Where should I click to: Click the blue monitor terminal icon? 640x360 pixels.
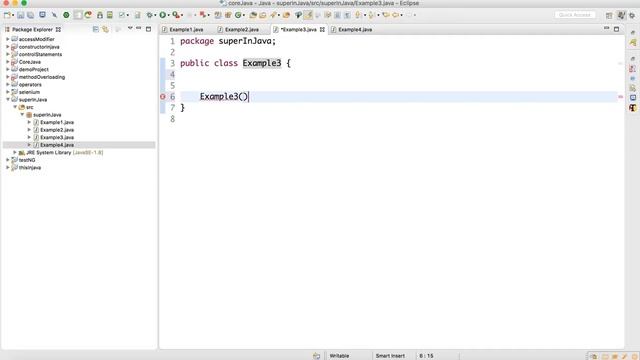click(42, 15)
